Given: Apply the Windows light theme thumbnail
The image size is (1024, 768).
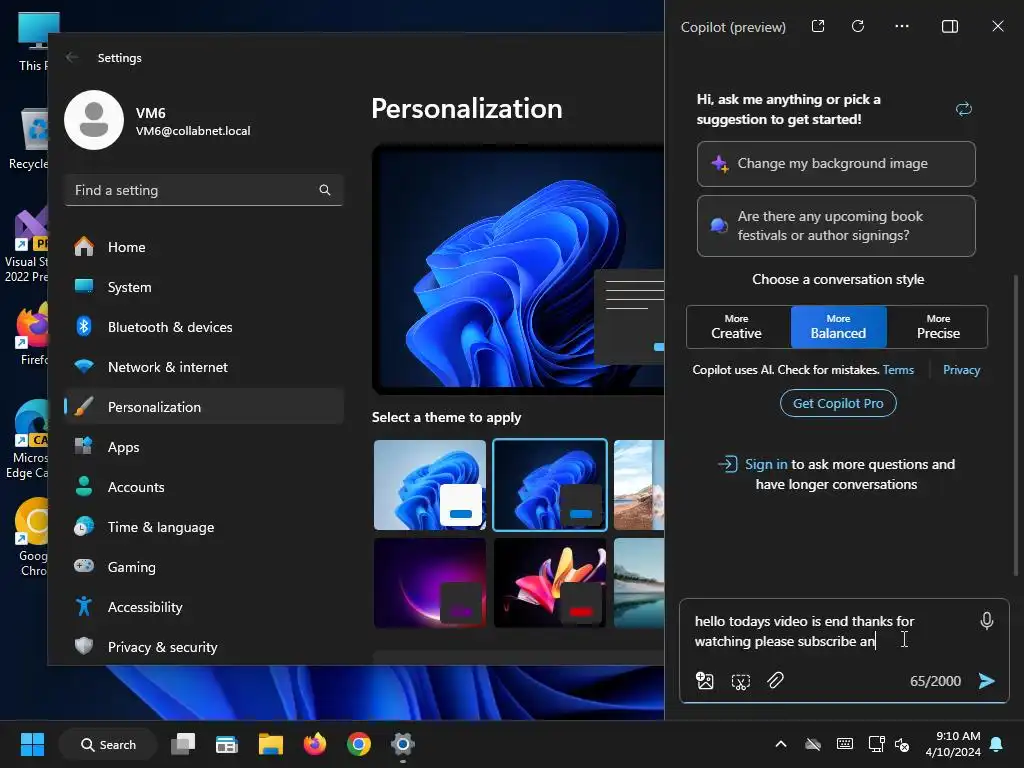Looking at the screenshot, I should pos(430,485).
